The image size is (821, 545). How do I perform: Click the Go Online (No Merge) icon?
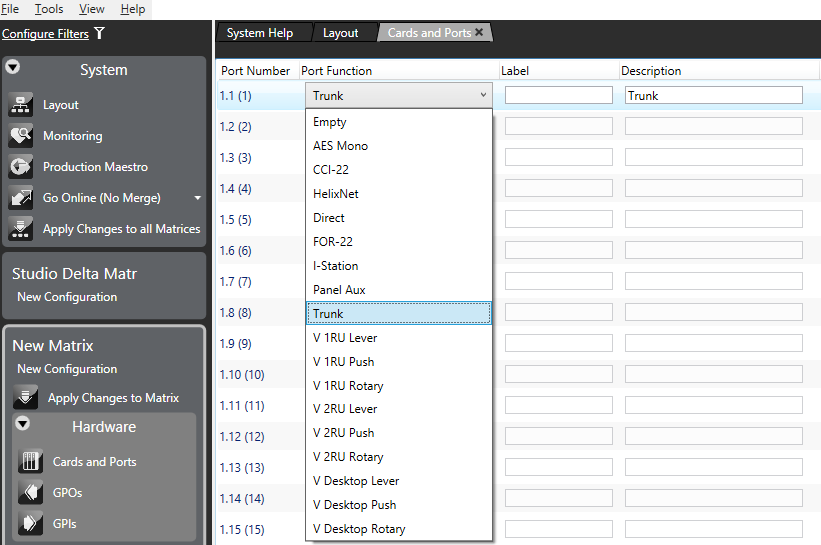tap(21, 198)
